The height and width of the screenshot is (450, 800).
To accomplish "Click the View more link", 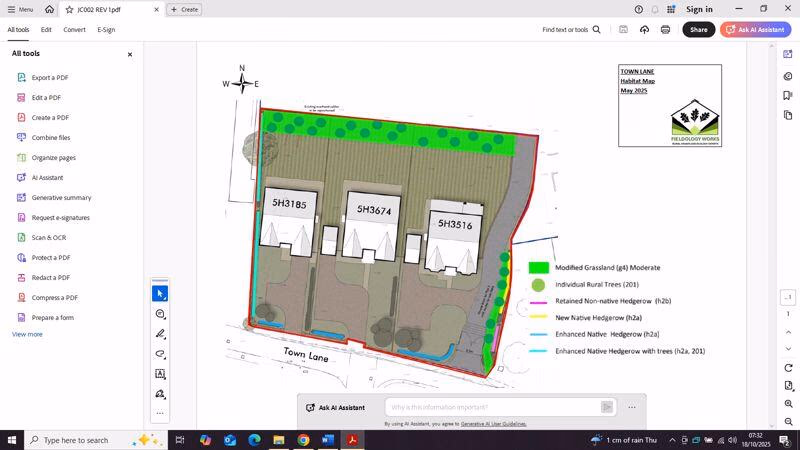I will 27,334.
